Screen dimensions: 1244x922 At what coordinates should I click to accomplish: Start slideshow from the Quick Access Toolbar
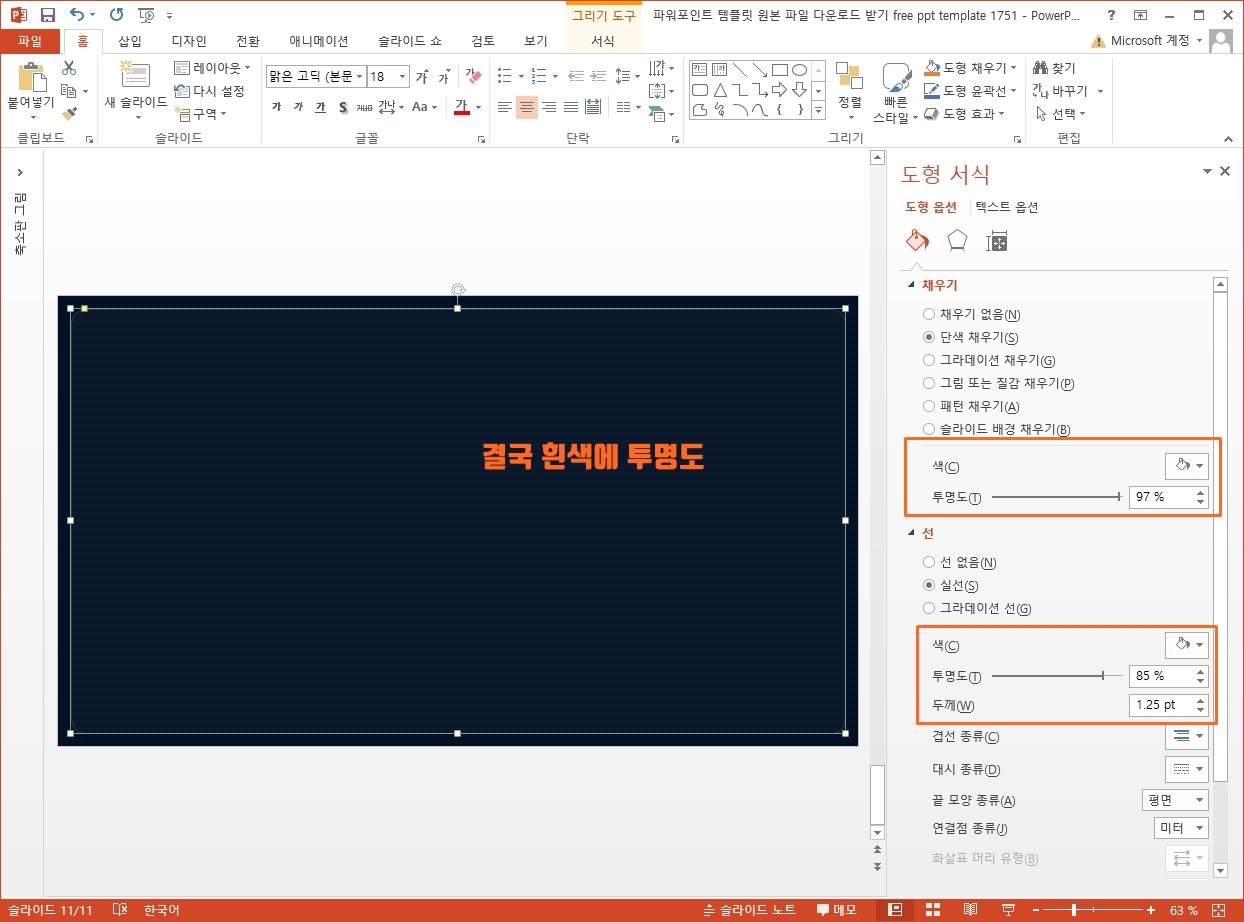pyautogui.click(x=146, y=15)
